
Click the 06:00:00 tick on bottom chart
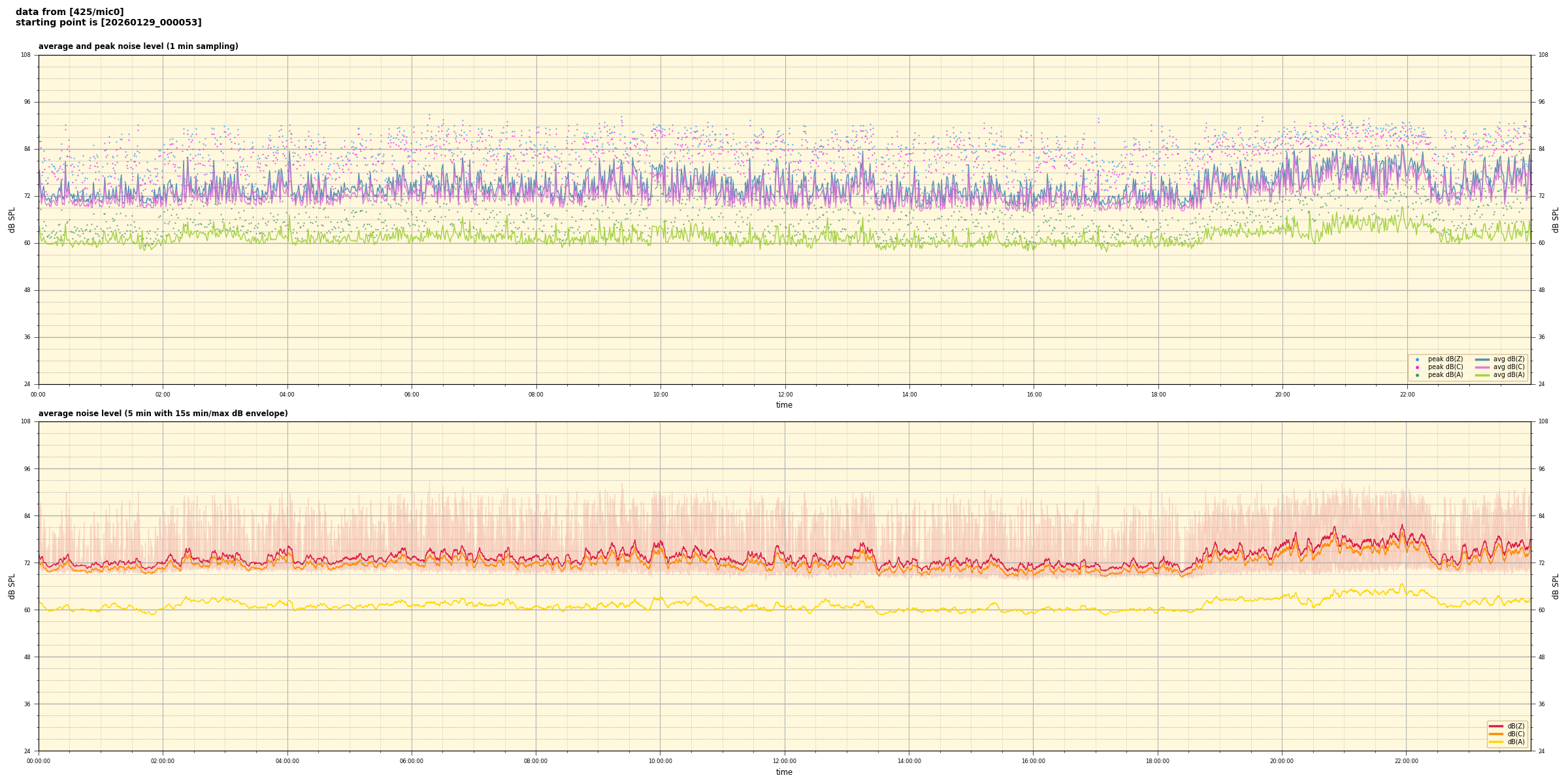pos(412,761)
